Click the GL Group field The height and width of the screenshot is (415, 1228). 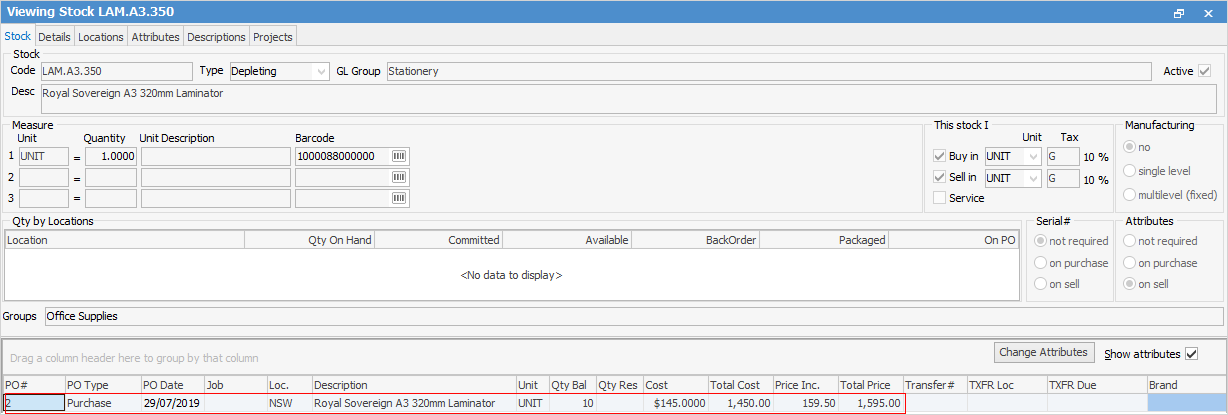tap(768, 71)
